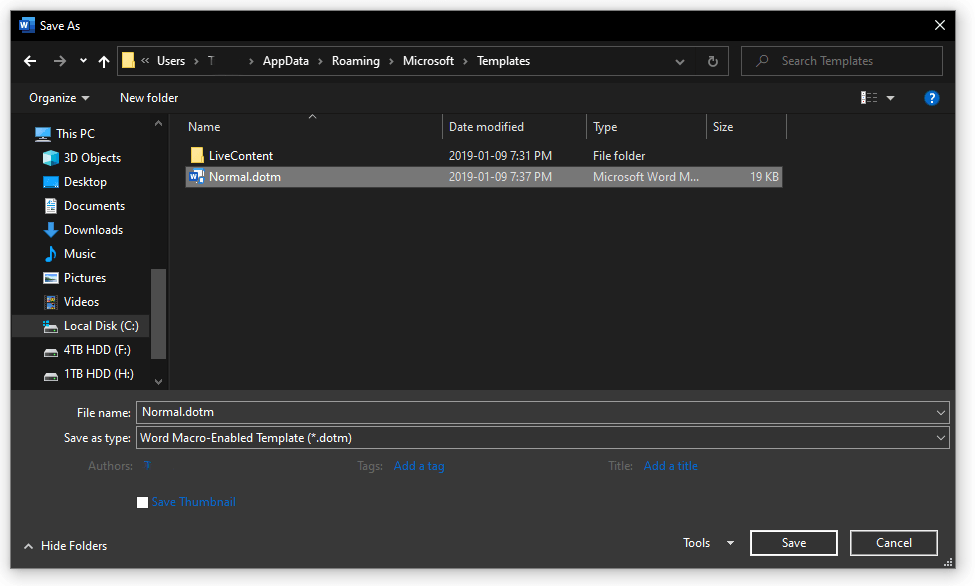Screen dimensions: 975x586
Task: Open the blue Help icon
Action: (931, 98)
